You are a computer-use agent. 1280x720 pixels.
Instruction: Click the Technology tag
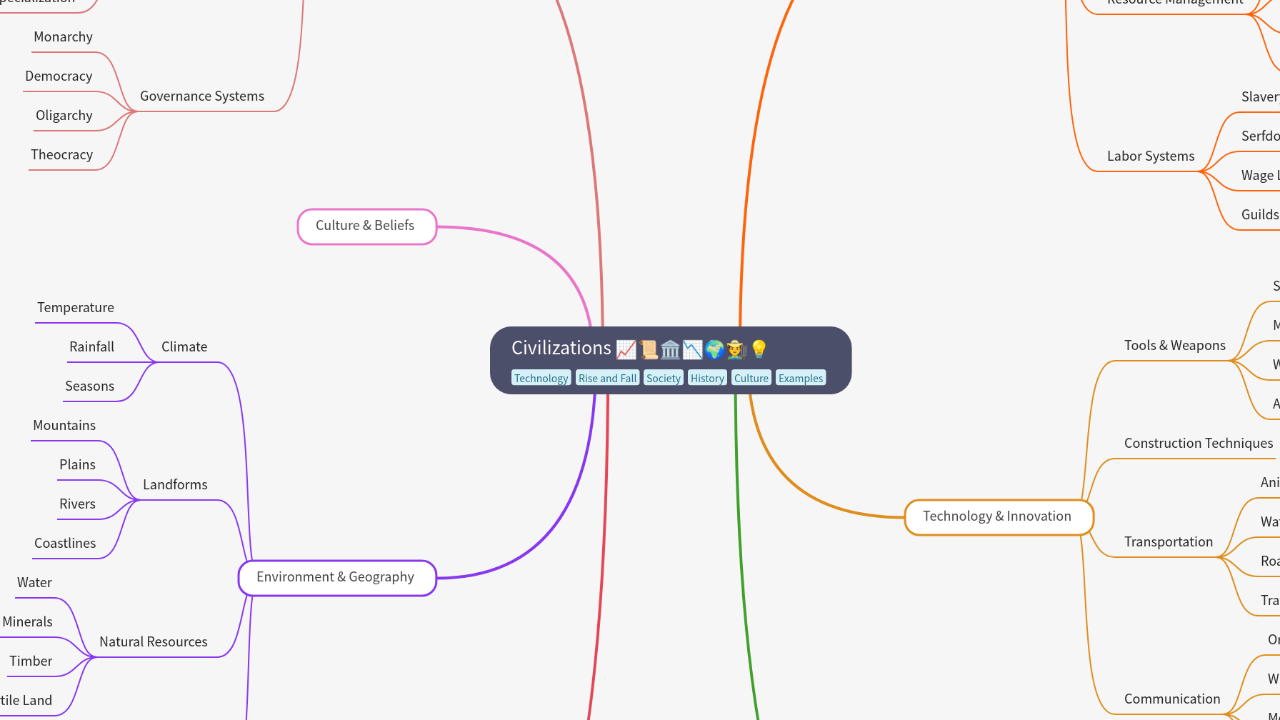[541, 378]
